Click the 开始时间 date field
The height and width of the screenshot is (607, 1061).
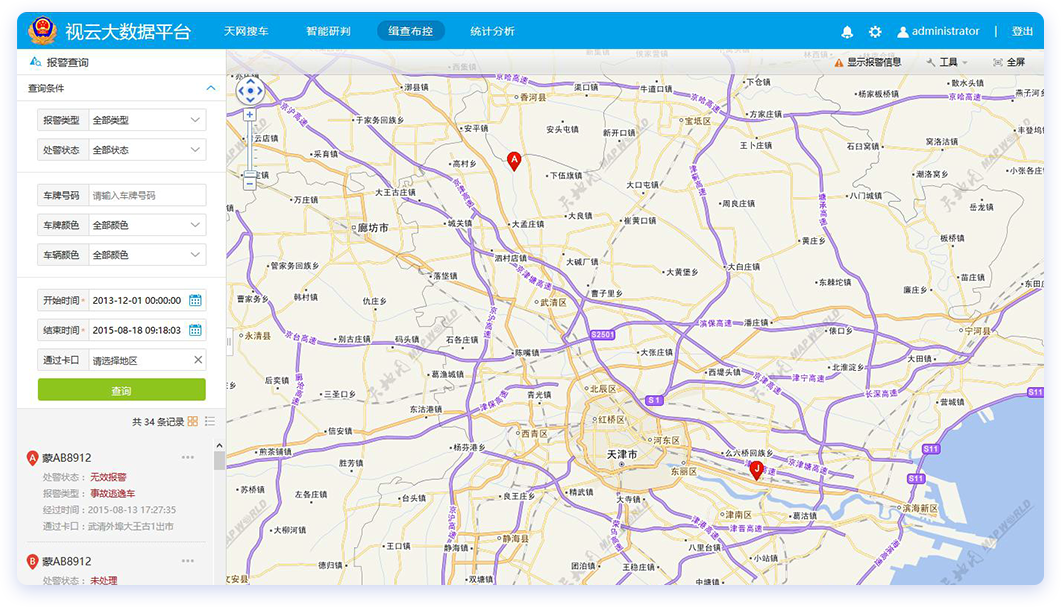(137, 300)
